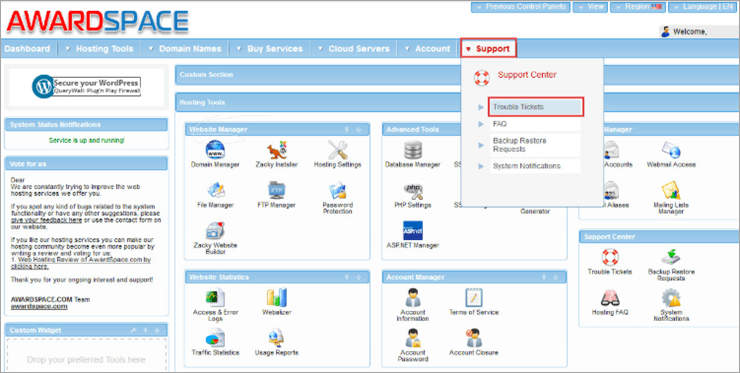Open Trouble Tickets icon in Support Center widget

tap(610, 258)
